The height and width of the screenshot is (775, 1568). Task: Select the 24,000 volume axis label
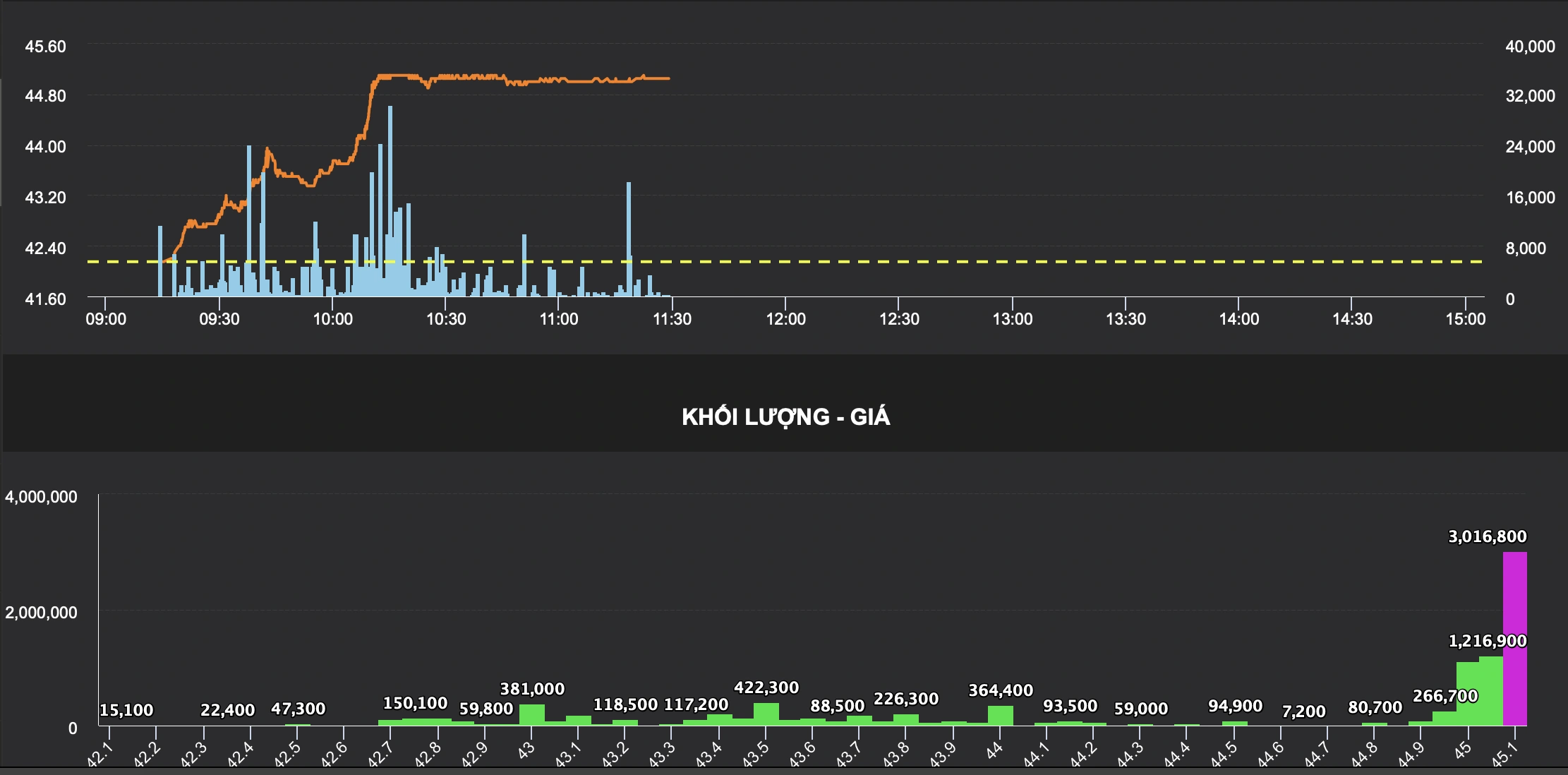(x=1530, y=147)
